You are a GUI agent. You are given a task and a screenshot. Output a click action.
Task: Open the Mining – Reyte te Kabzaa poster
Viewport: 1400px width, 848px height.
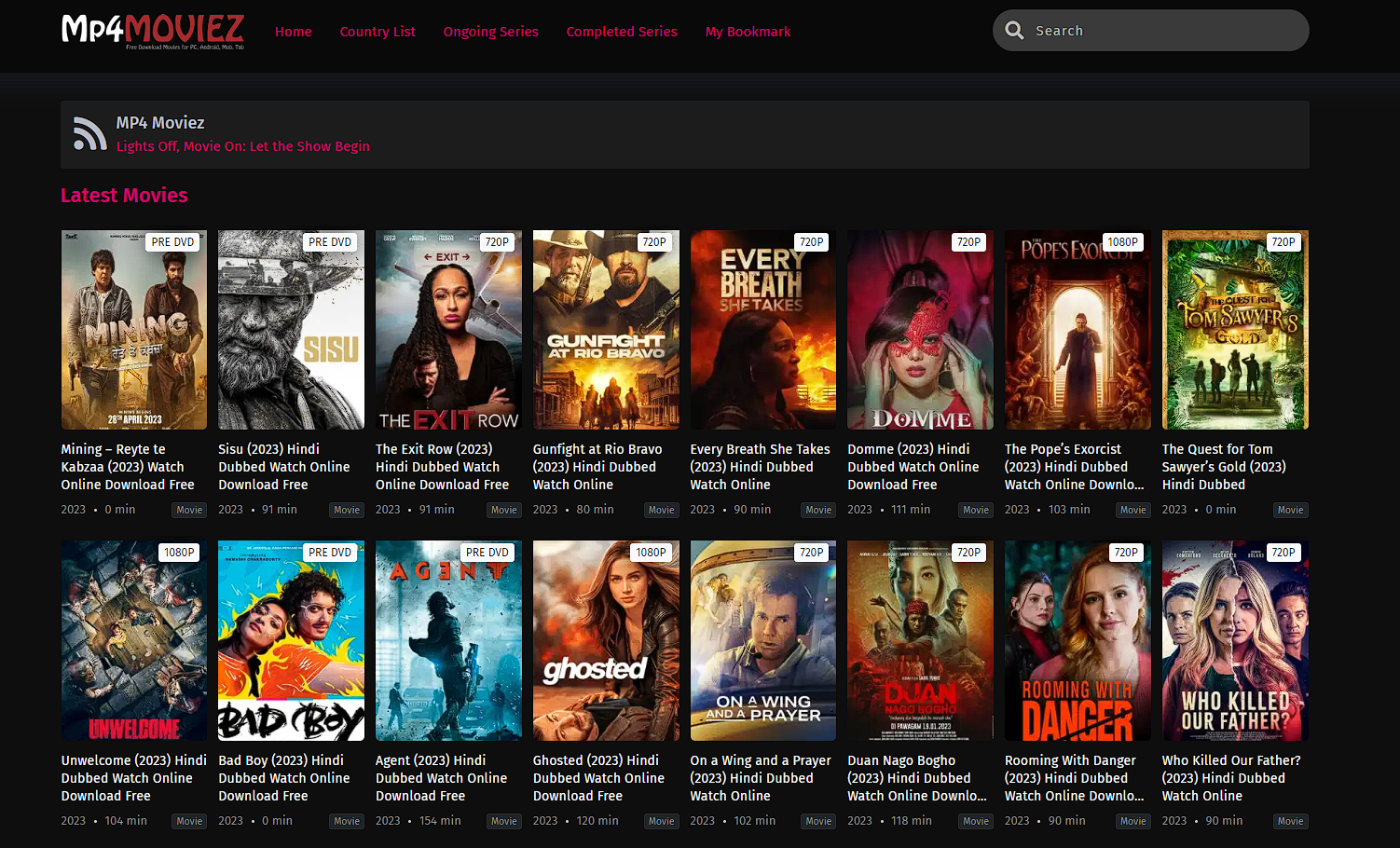(134, 330)
